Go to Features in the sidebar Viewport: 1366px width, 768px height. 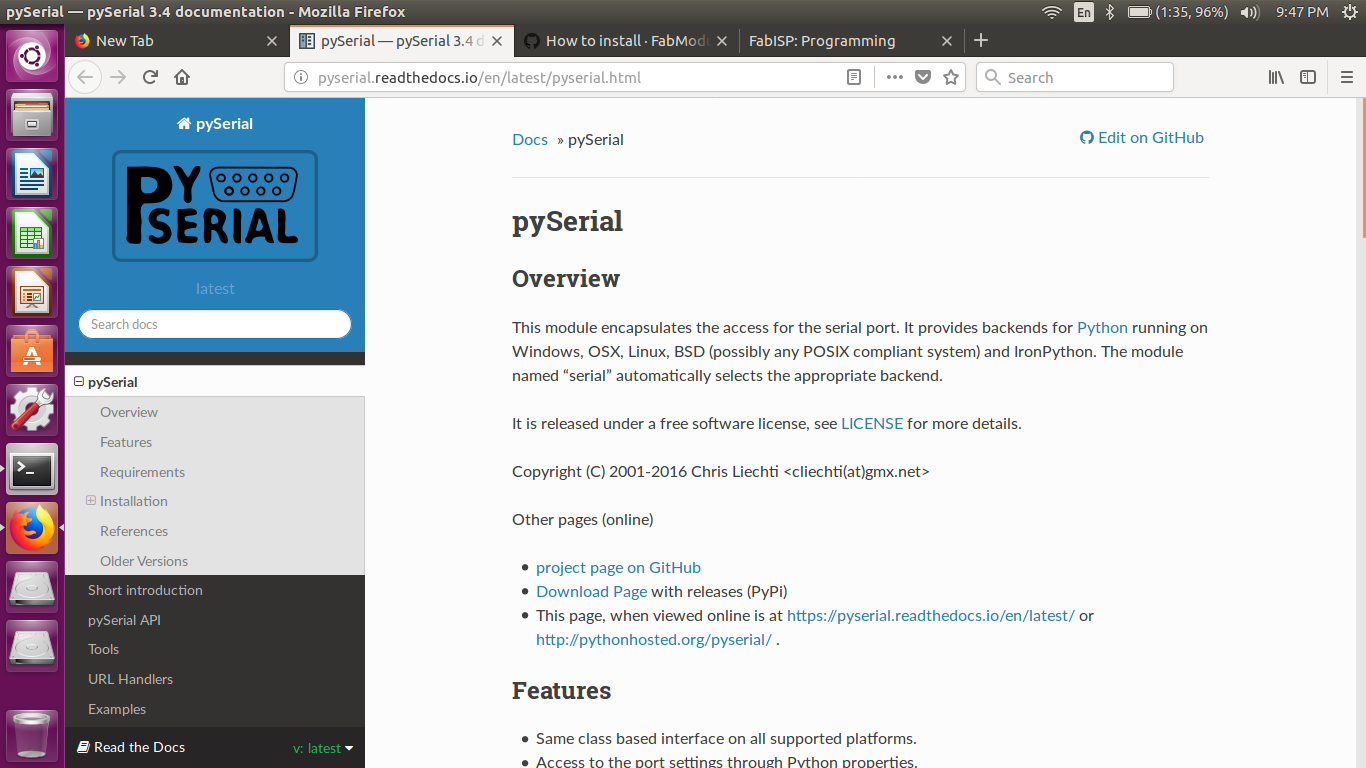126,442
